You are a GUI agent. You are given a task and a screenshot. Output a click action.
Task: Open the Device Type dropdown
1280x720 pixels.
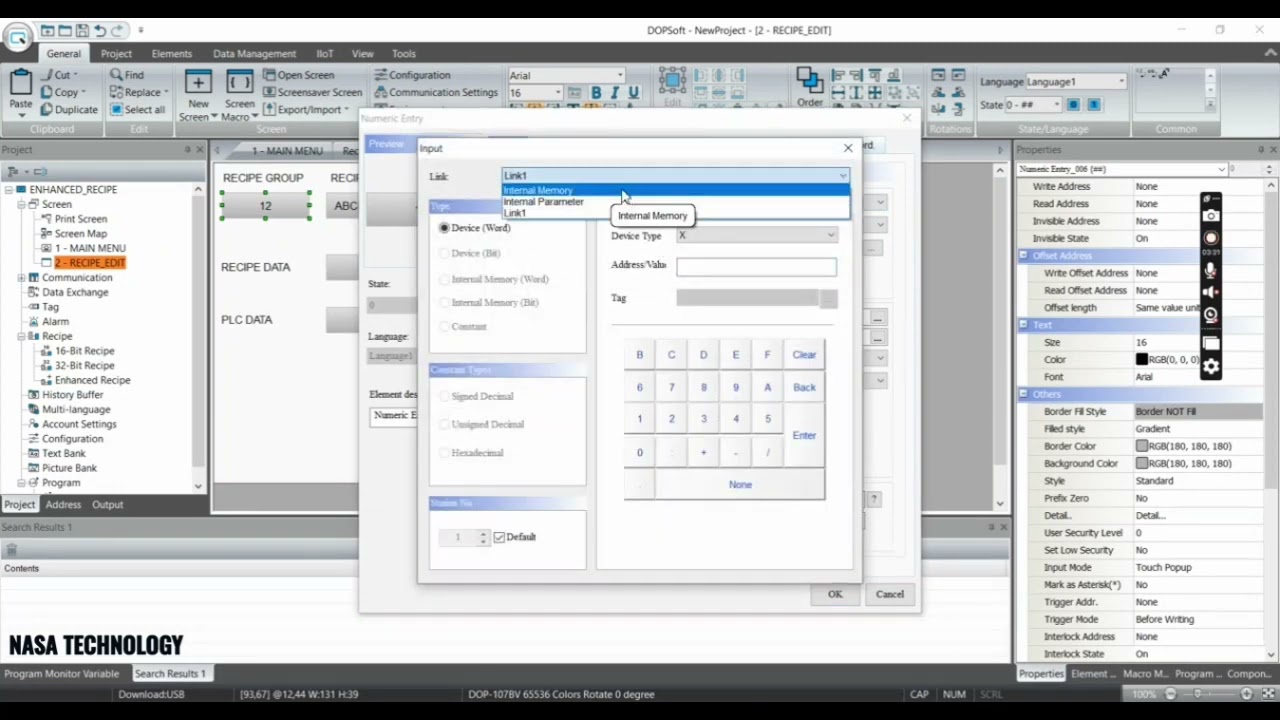pyautogui.click(x=757, y=236)
